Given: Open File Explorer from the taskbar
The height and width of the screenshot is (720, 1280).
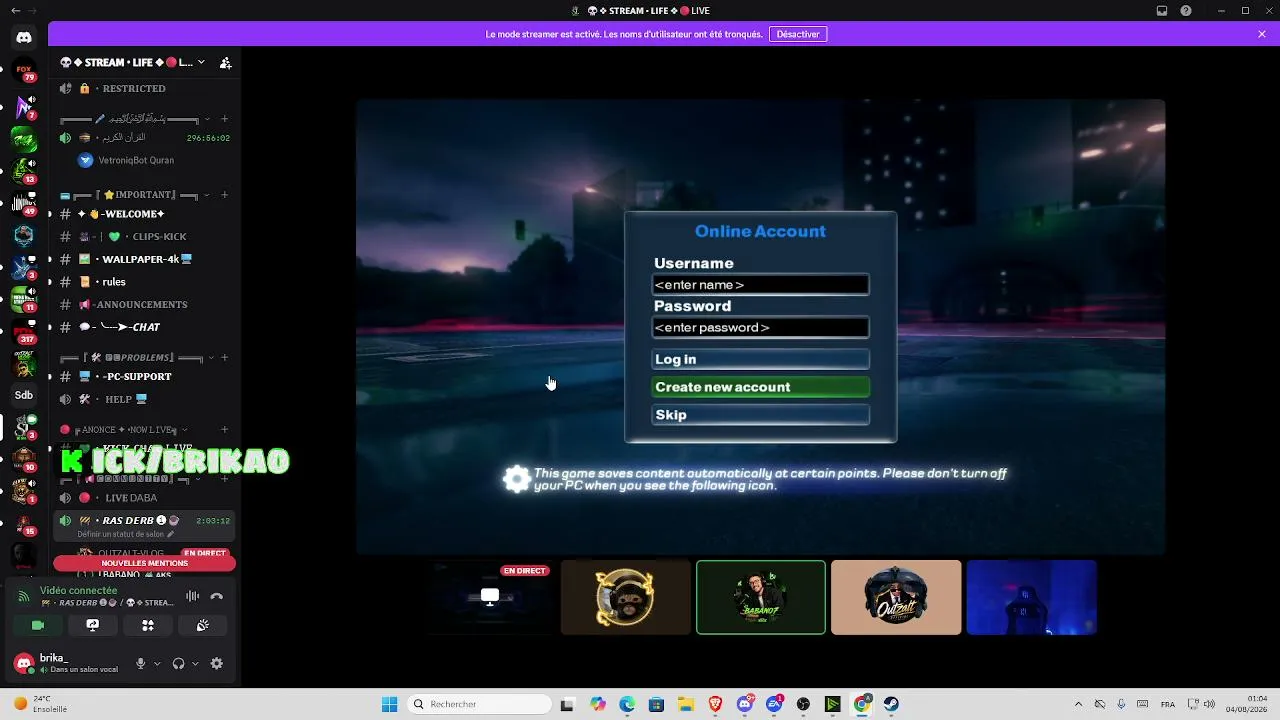Looking at the screenshot, I should click(686, 704).
